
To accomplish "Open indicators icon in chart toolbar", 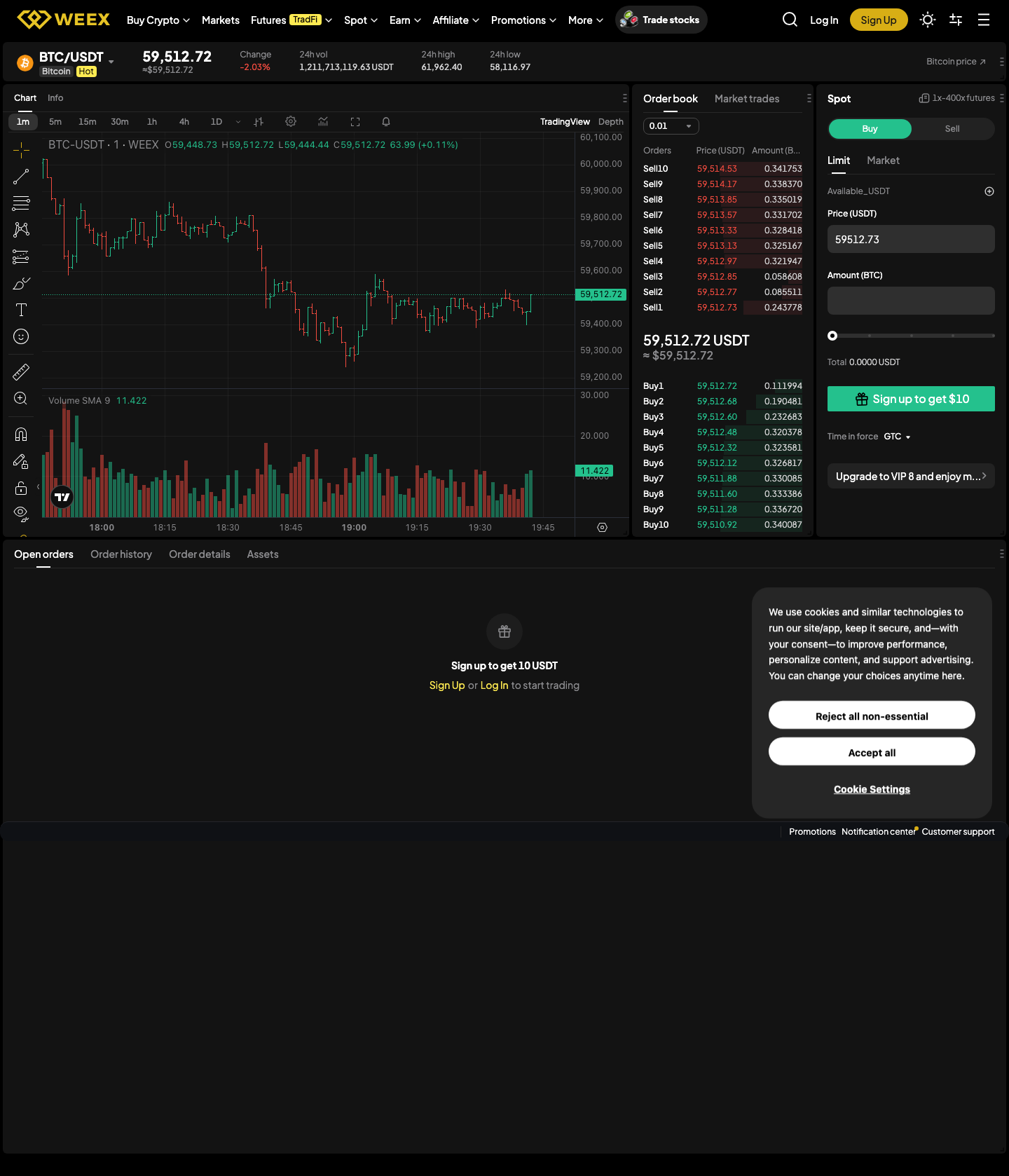I will click(323, 122).
